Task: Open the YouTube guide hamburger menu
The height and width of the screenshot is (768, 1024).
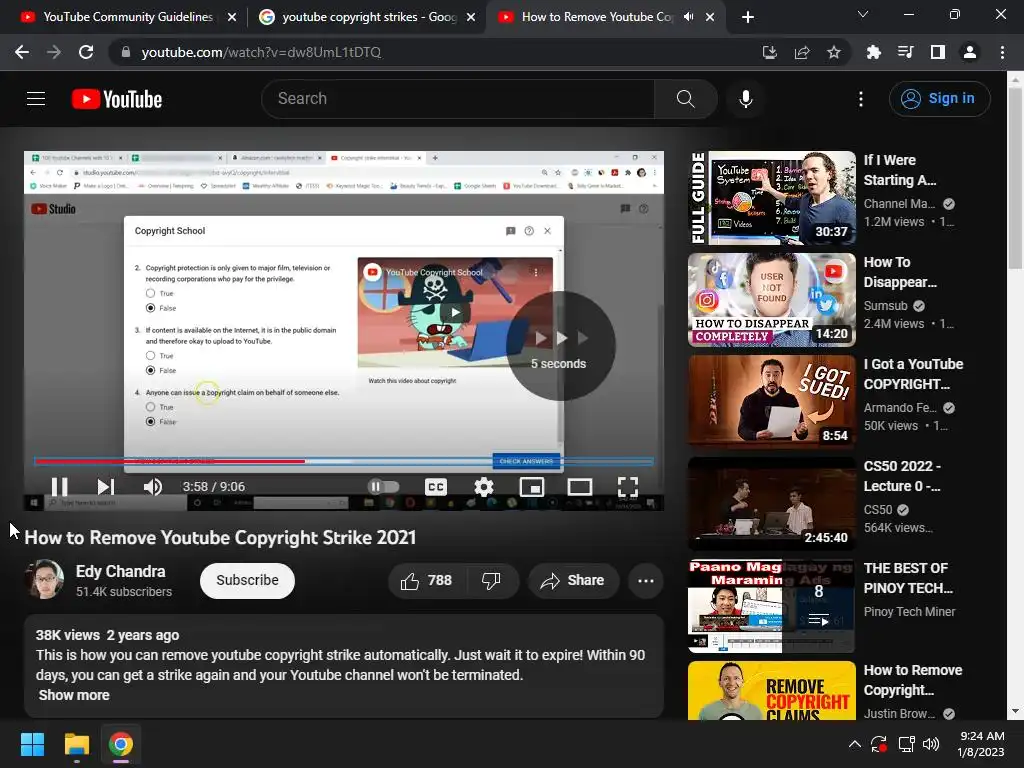Action: tap(36, 99)
